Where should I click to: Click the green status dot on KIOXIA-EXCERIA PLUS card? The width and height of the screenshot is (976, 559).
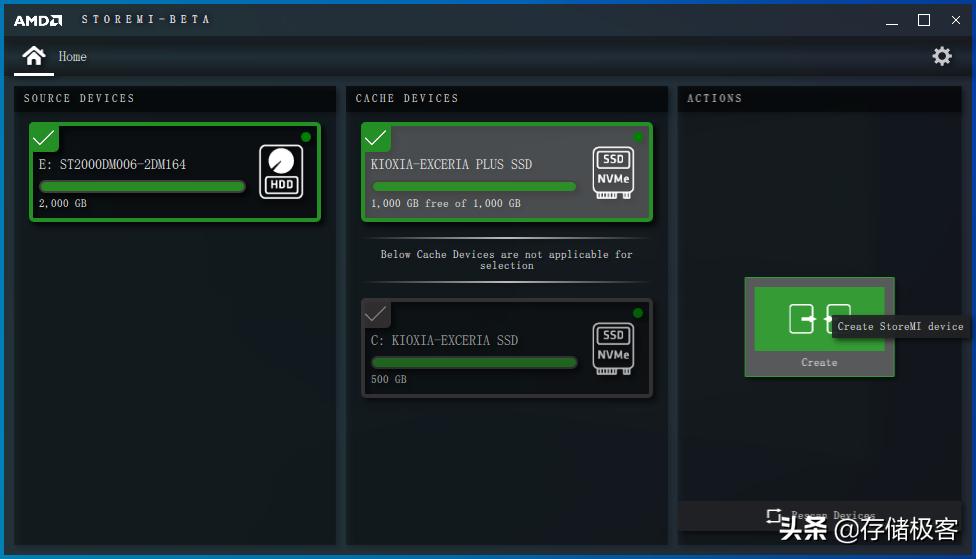pos(638,137)
